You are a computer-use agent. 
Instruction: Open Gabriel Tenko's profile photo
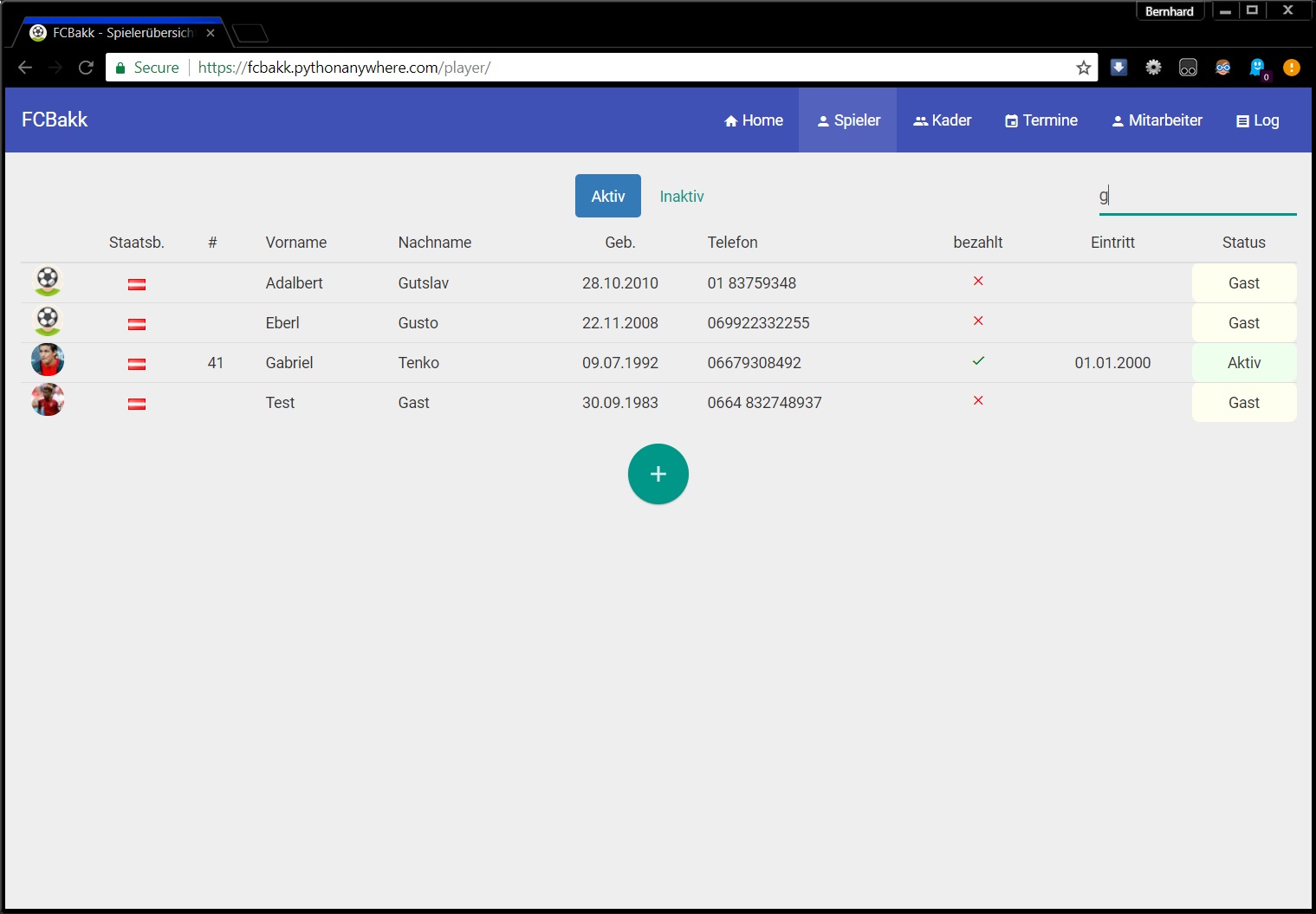(x=48, y=360)
